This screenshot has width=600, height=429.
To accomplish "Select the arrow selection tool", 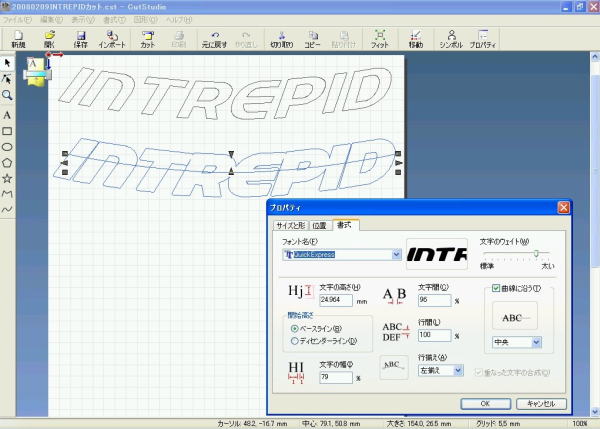I will tap(7, 63).
